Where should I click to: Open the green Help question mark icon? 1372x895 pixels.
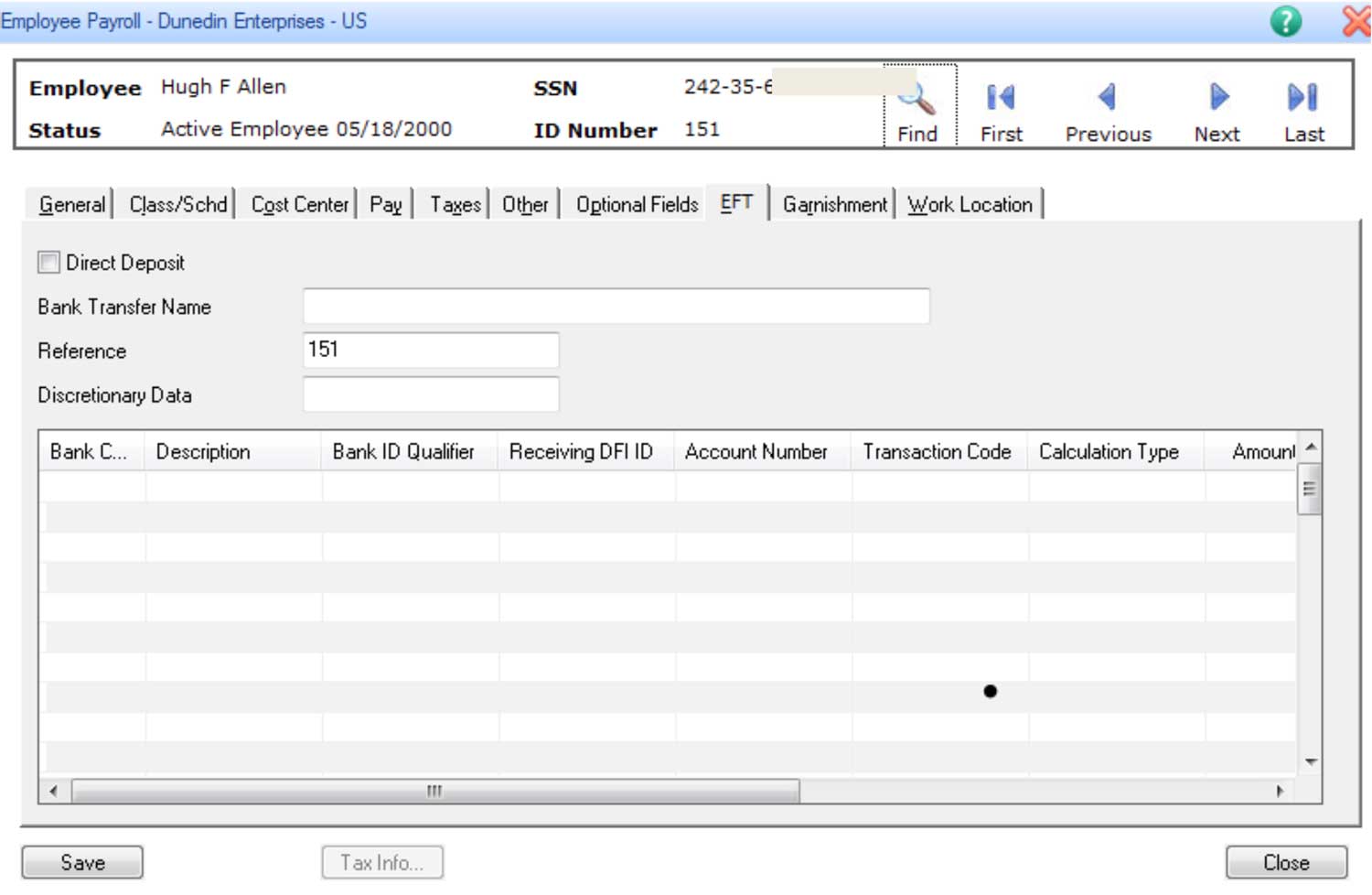point(1285,20)
